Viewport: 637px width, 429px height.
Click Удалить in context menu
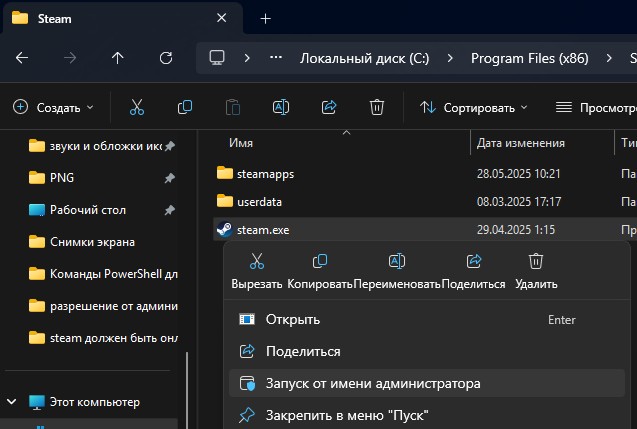point(536,270)
